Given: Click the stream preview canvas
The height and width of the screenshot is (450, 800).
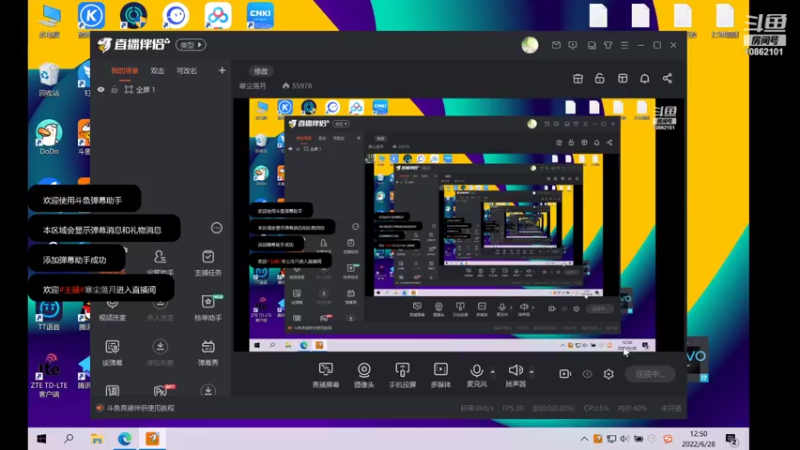Looking at the screenshot, I should pyautogui.click(x=458, y=225).
